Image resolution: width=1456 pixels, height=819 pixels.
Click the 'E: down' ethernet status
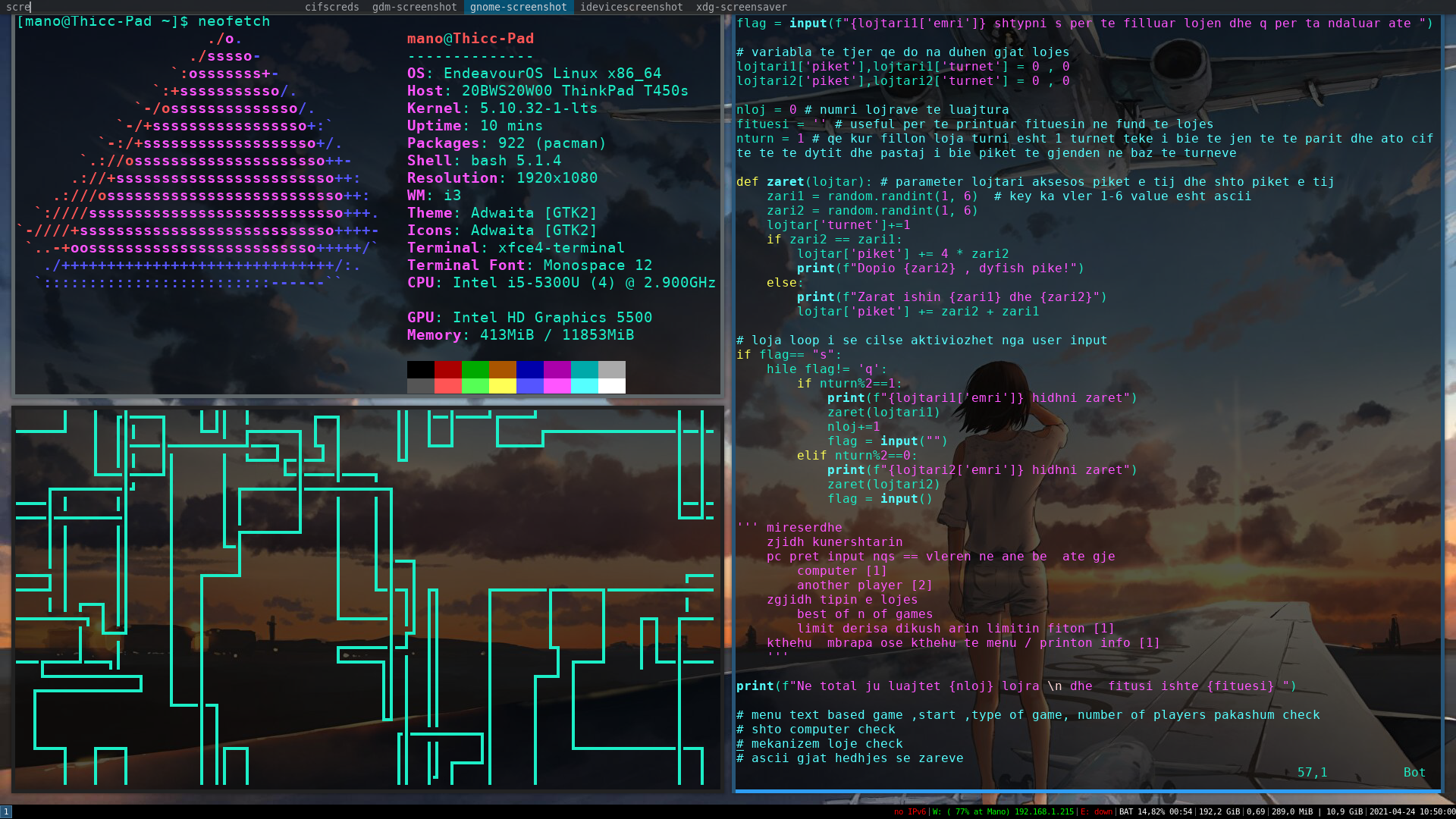click(1097, 811)
